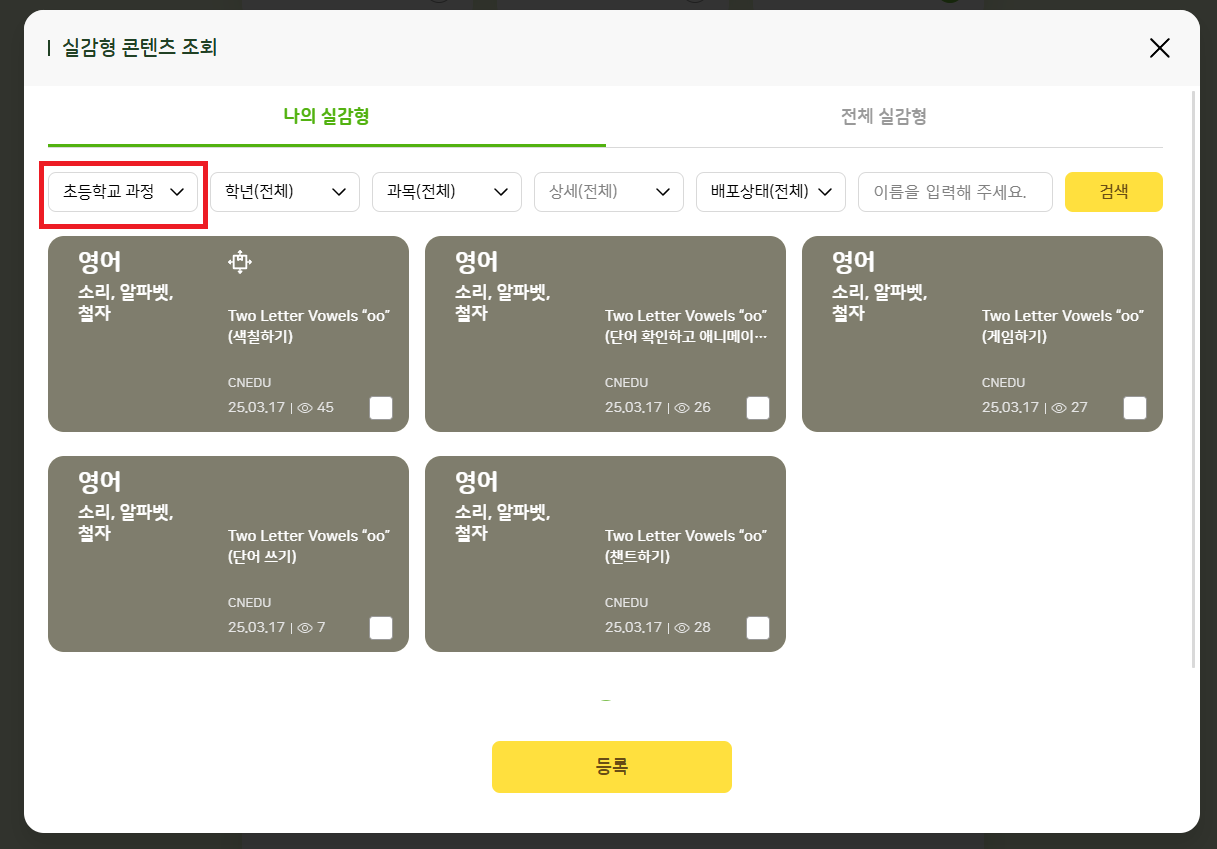Switch to the 전체 실감형 tab
Screen dimensions: 1217x849
click(884, 117)
